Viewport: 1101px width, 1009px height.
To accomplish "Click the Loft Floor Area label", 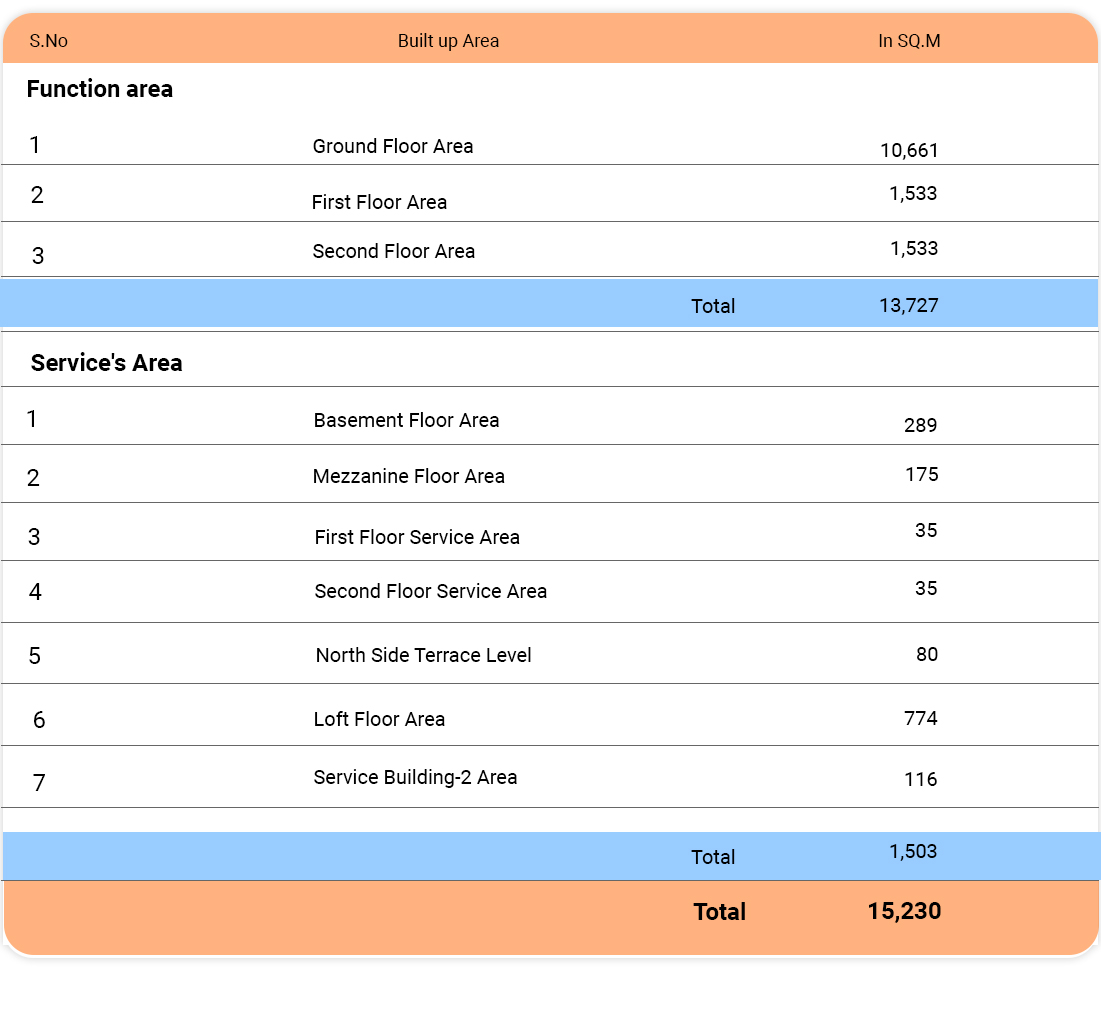I will coord(379,719).
